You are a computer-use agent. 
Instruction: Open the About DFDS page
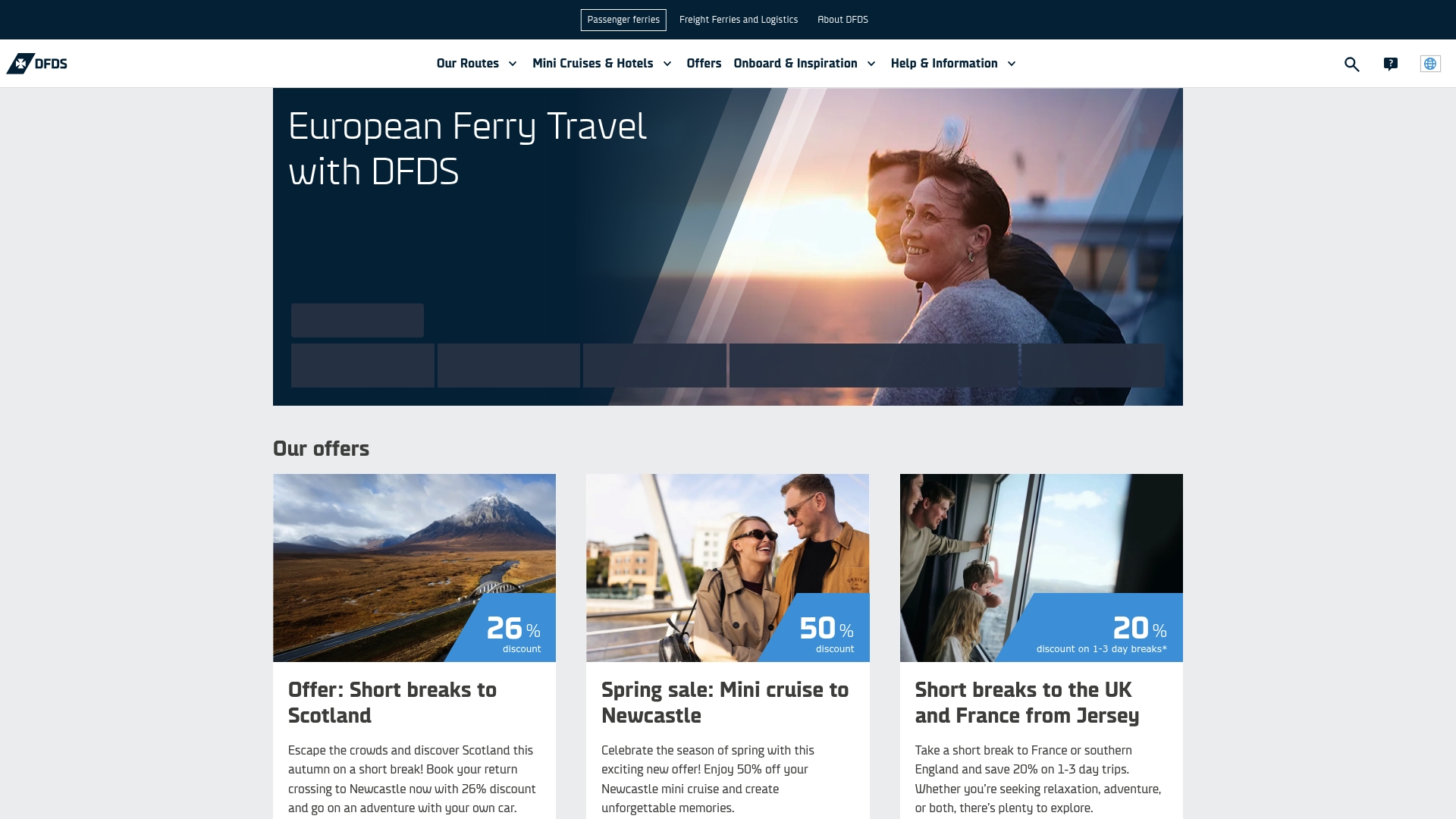pos(843,20)
